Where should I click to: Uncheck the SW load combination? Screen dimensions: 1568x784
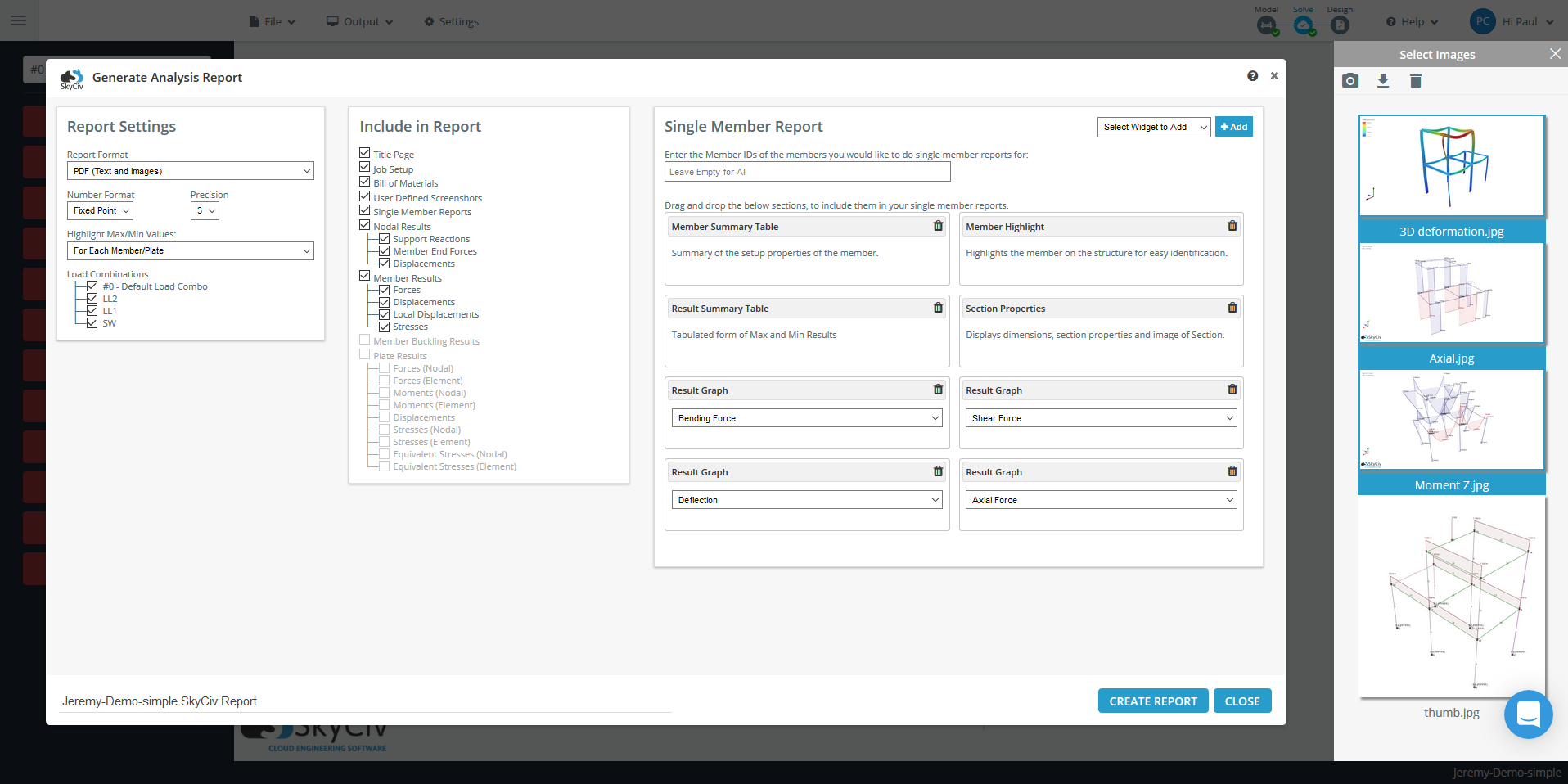(91, 322)
